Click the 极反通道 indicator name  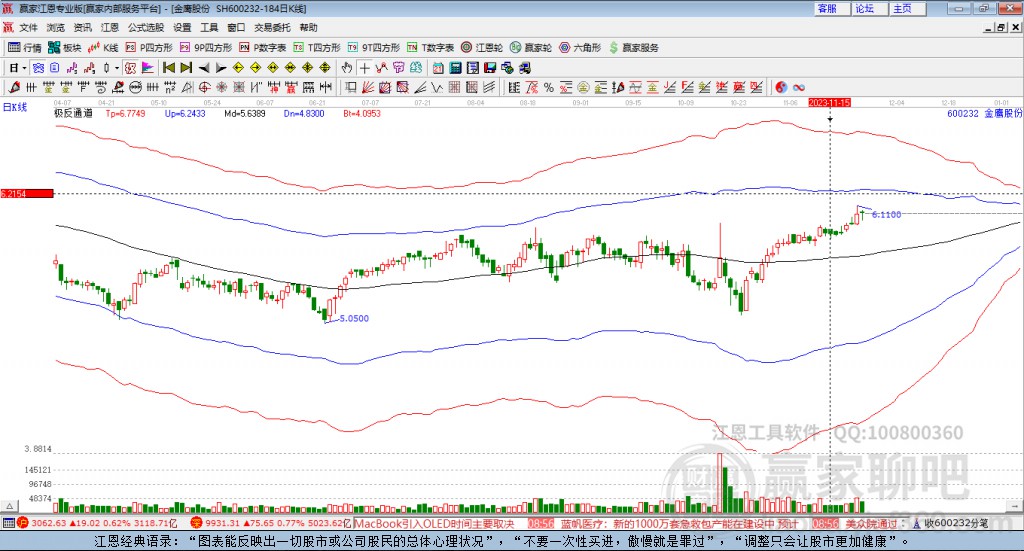click(73, 114)
